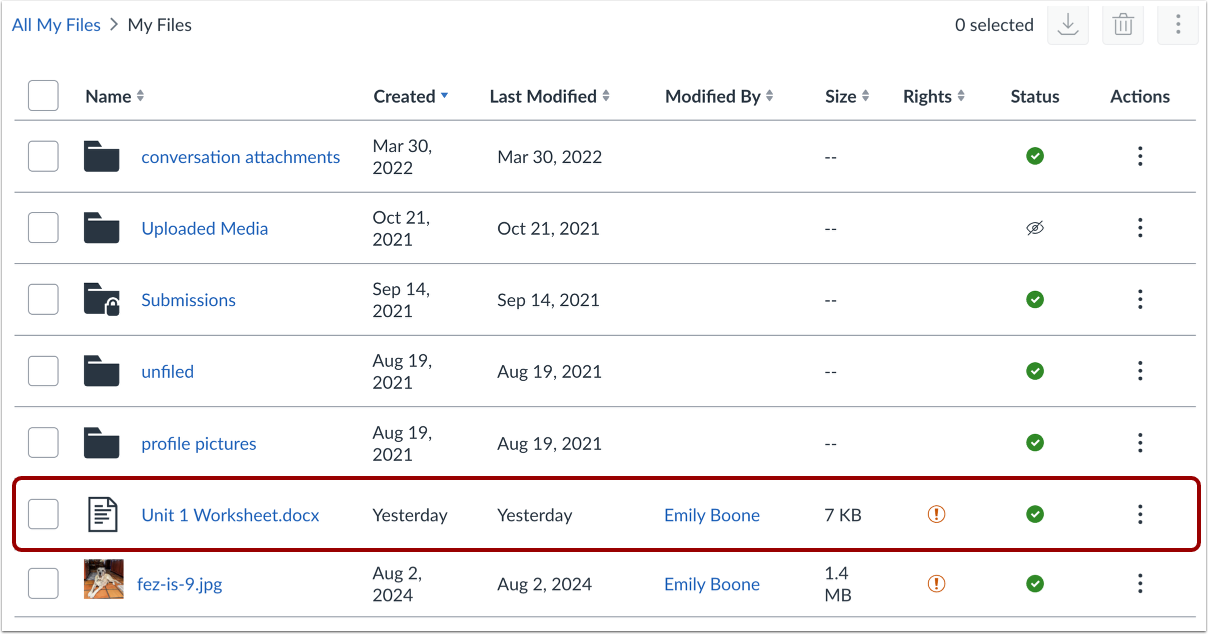This screenshot has height=634, width=1208.
Task: Click the rights warning icon for fez-is-9.jpg
Action: (x=936, y=584)
